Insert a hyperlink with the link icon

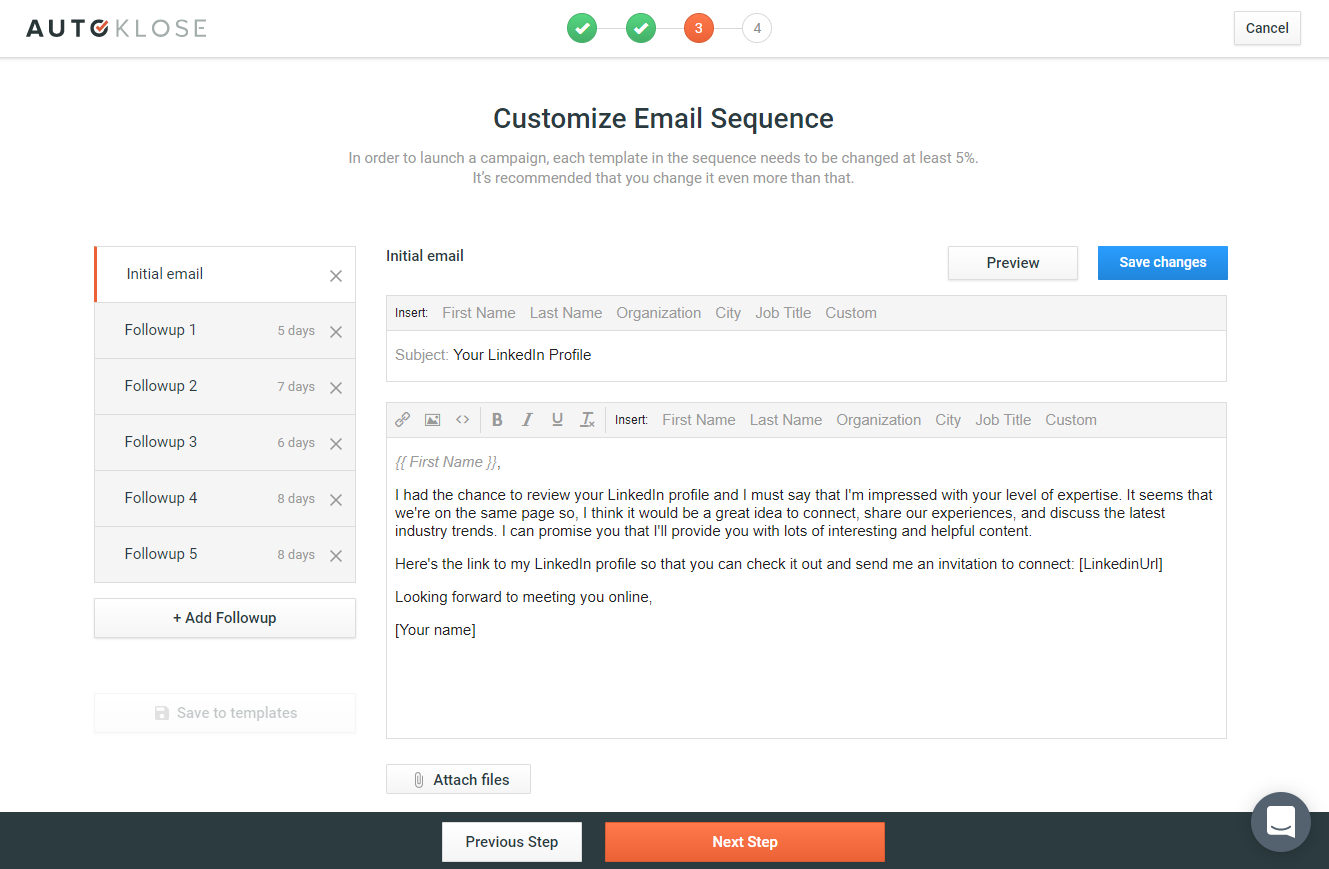tap(402, 420)
